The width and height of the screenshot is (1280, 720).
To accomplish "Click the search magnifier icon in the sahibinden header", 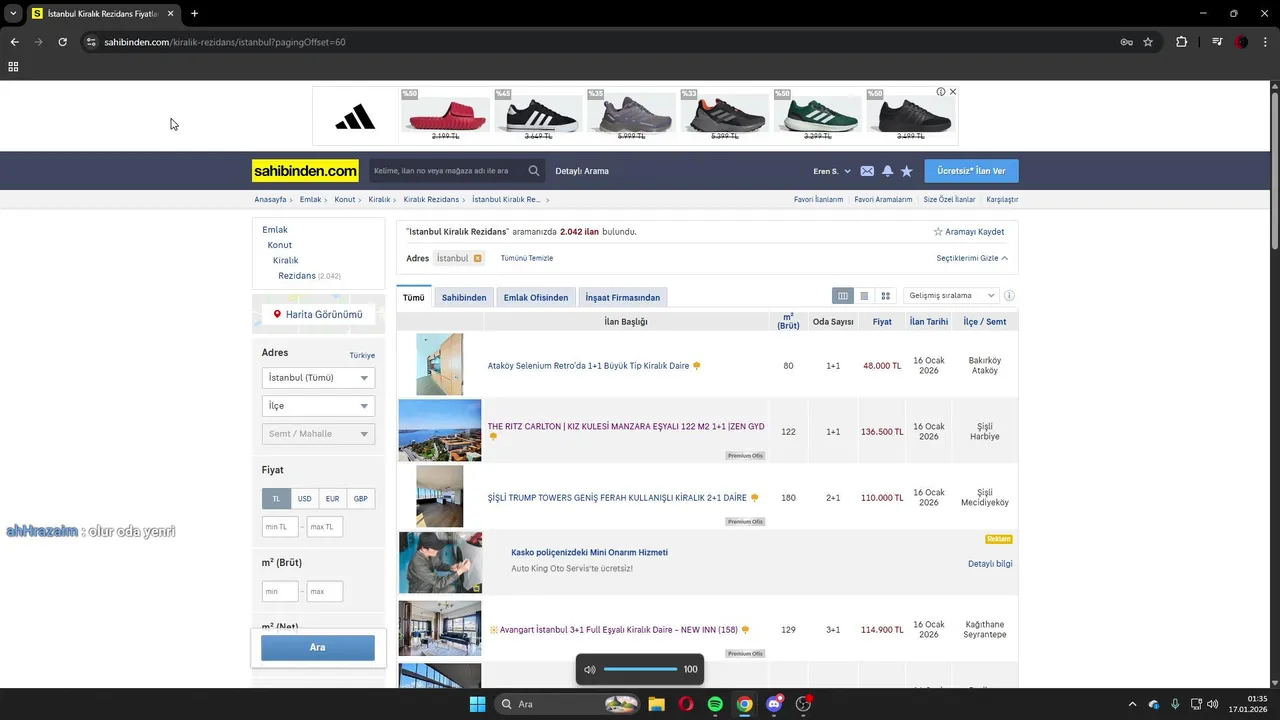I will 534,171.
